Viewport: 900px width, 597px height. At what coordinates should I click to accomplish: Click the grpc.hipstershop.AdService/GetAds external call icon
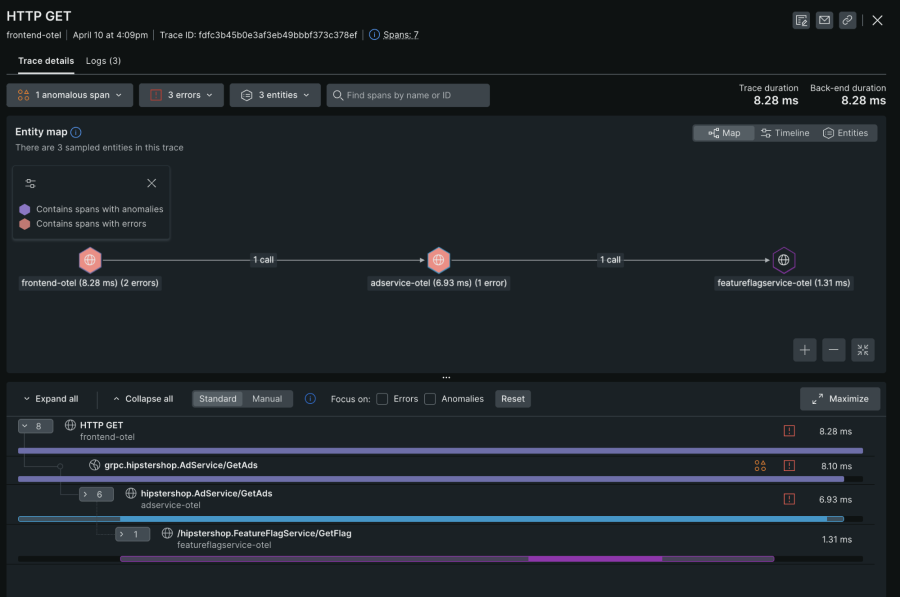pos(95,465)
